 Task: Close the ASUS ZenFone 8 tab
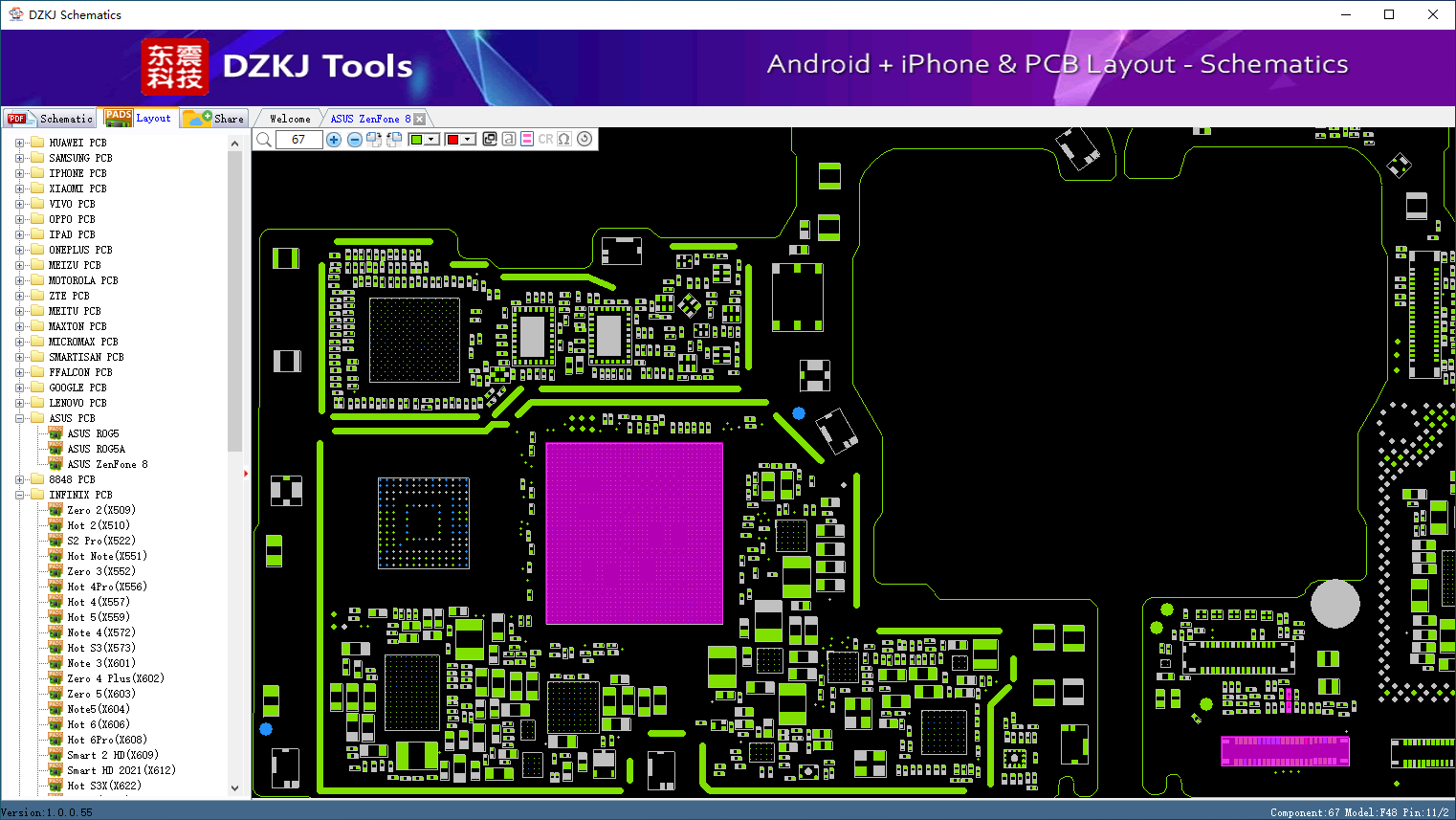[x=419, y=119]
